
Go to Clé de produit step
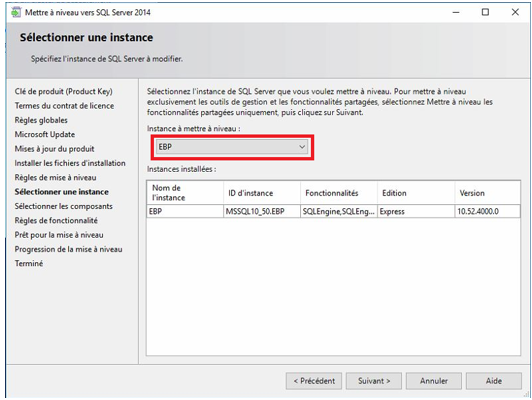(x=63, y=92)
